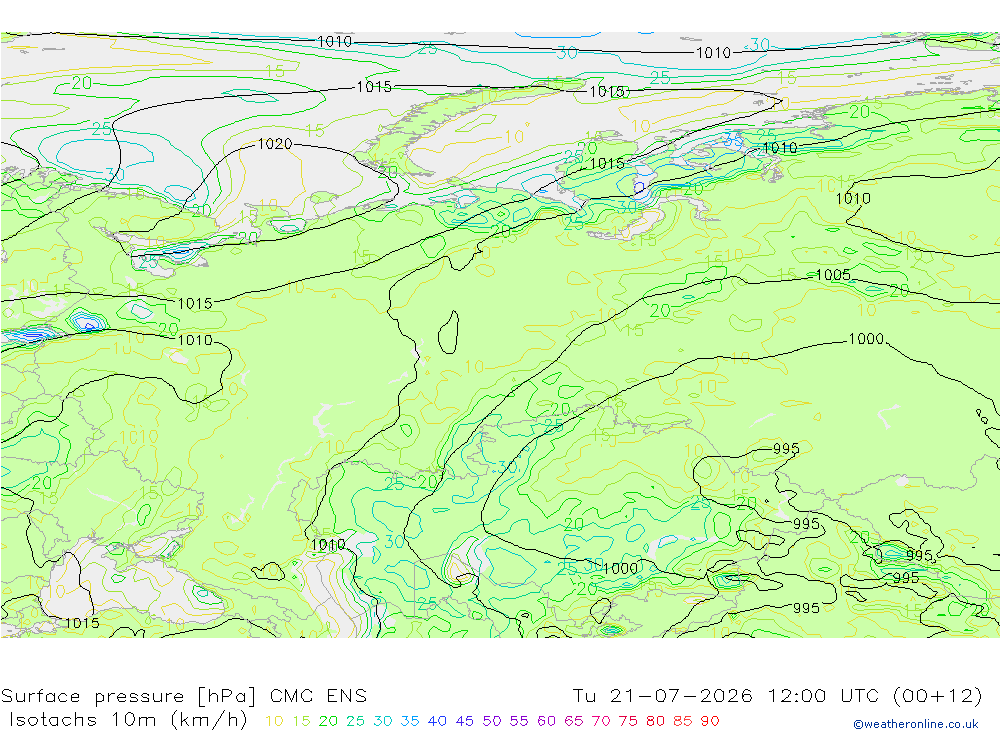1000x733 pixels.
Task: Click the blue 40 legend value
Action: tap(437, 722)
